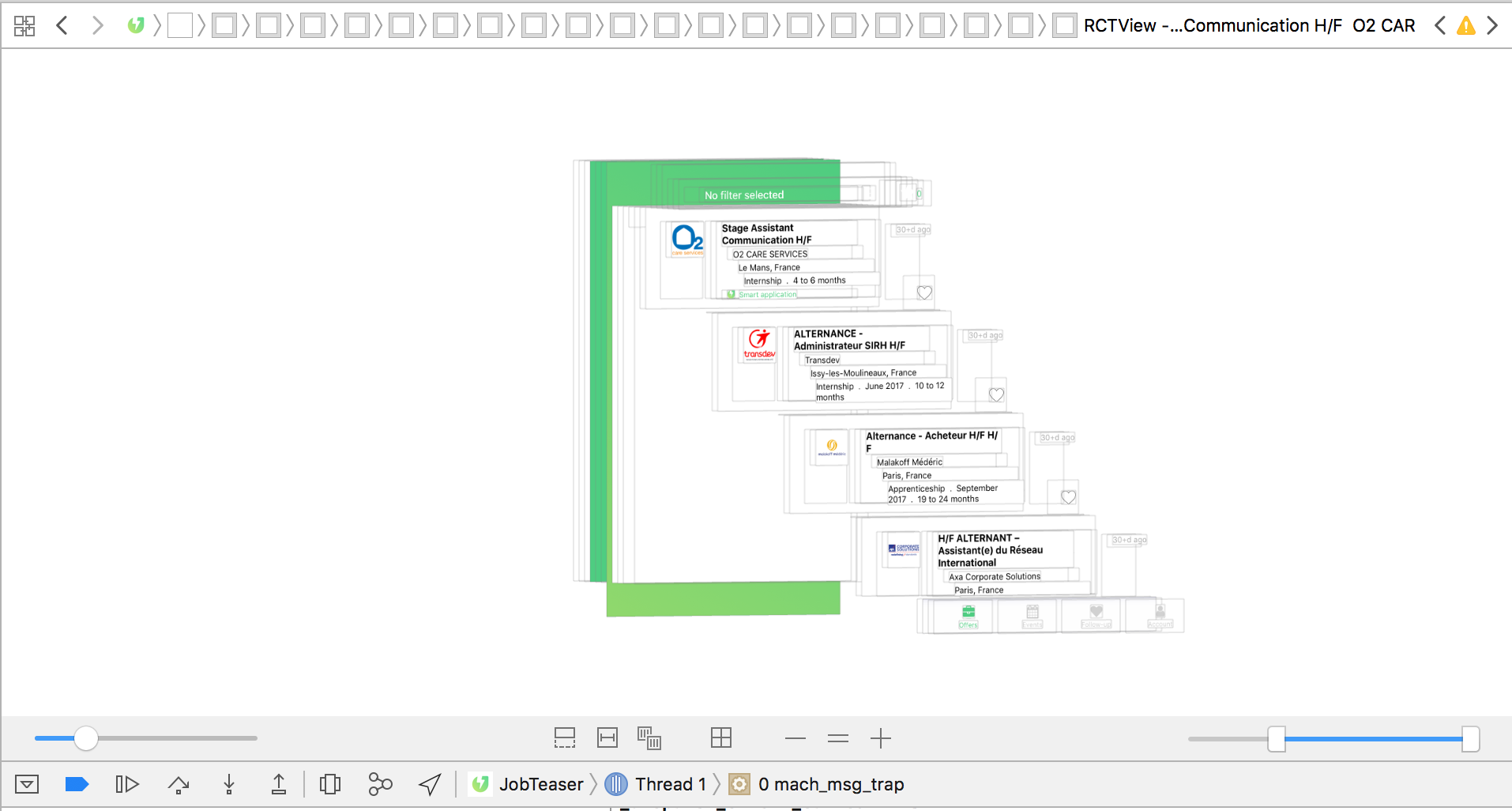Click the canvas view-spacing slider handle
Screen dimensions: 1512x811
87,737
